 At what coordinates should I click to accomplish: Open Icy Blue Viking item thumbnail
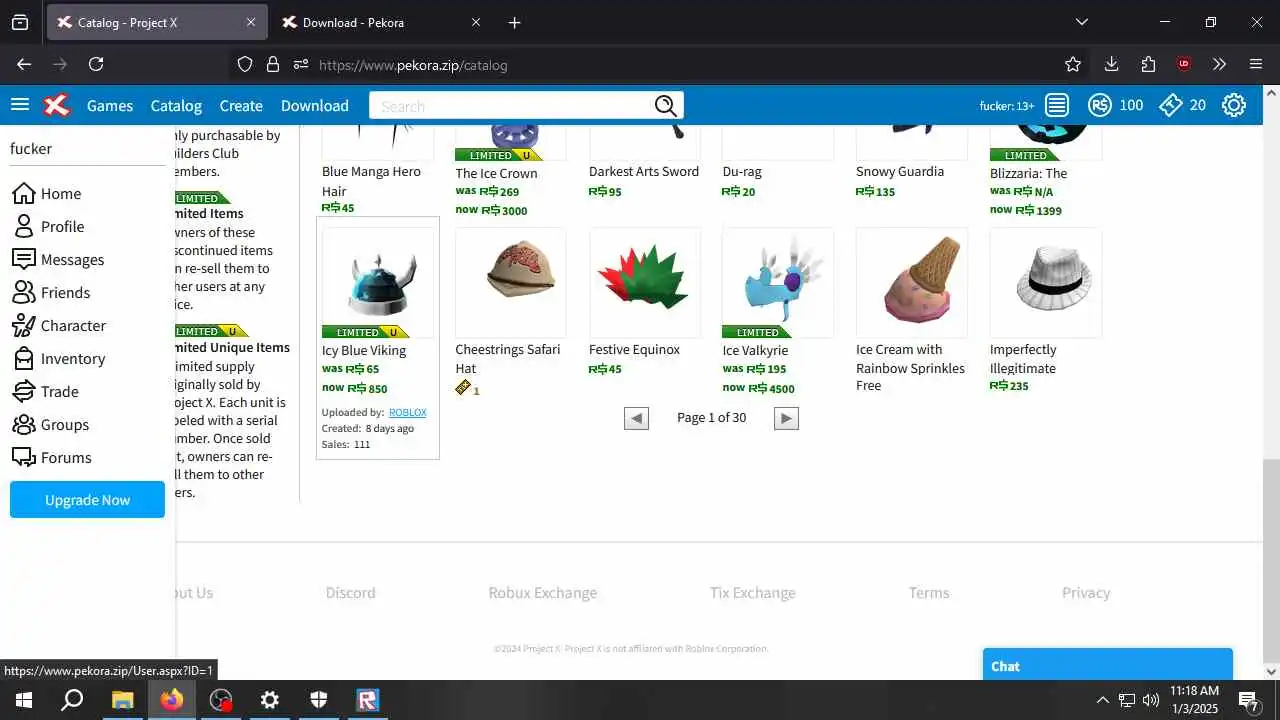(x=378, y=282)
